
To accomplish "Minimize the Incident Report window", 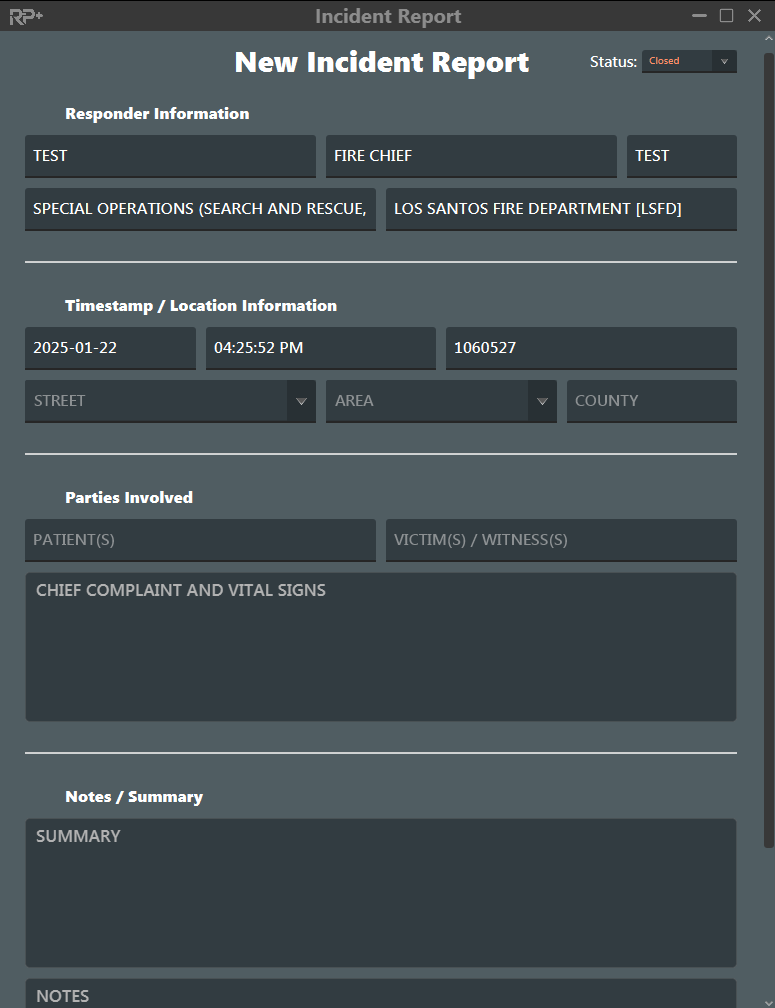I will pyautogui.click(x=700, y=16).
